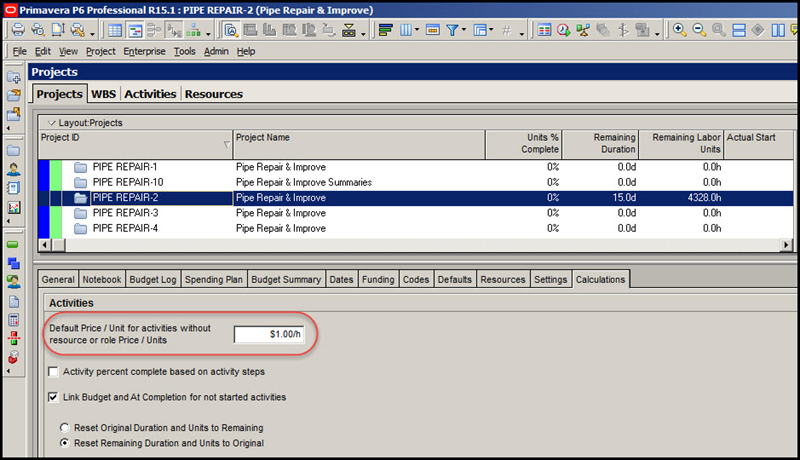This screenshot has height=460, width=800.
Task: Select the PIPE REPAIR-3 project row
Action: 416,213
